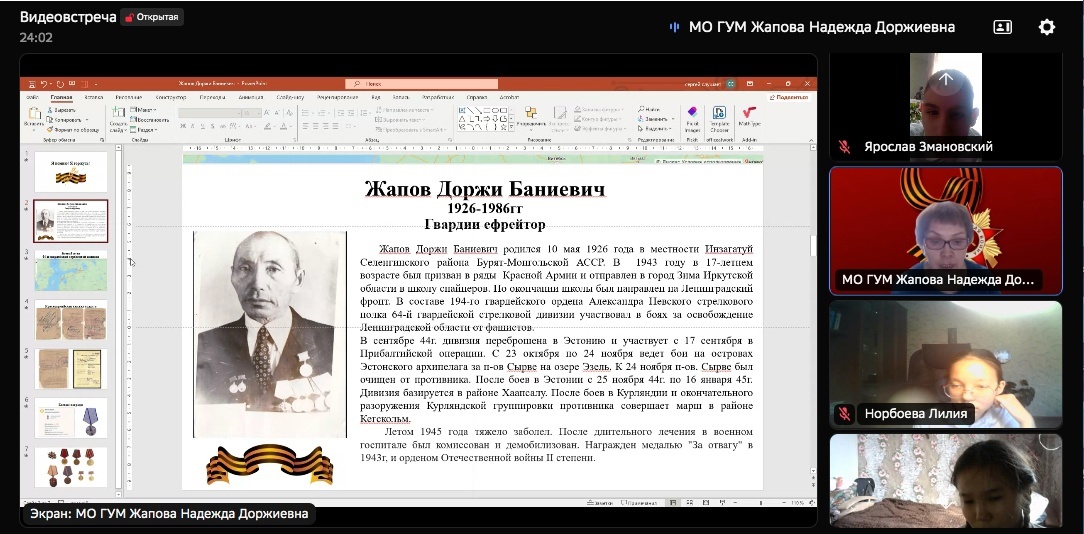This screenshot has height=534, width=1084.
Task: Click the zoom slider in the status bar
Action: click(760, 503)
